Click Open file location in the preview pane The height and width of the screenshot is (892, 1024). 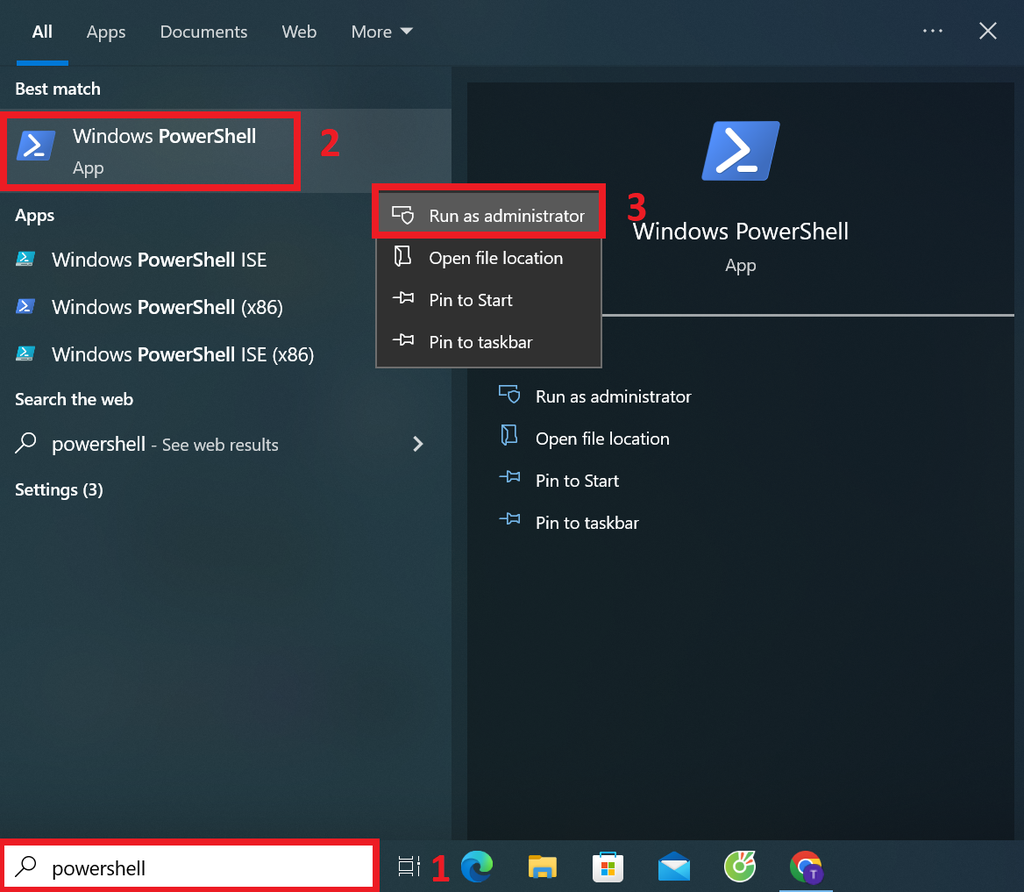pyautogui.click(x=602, y=439)
